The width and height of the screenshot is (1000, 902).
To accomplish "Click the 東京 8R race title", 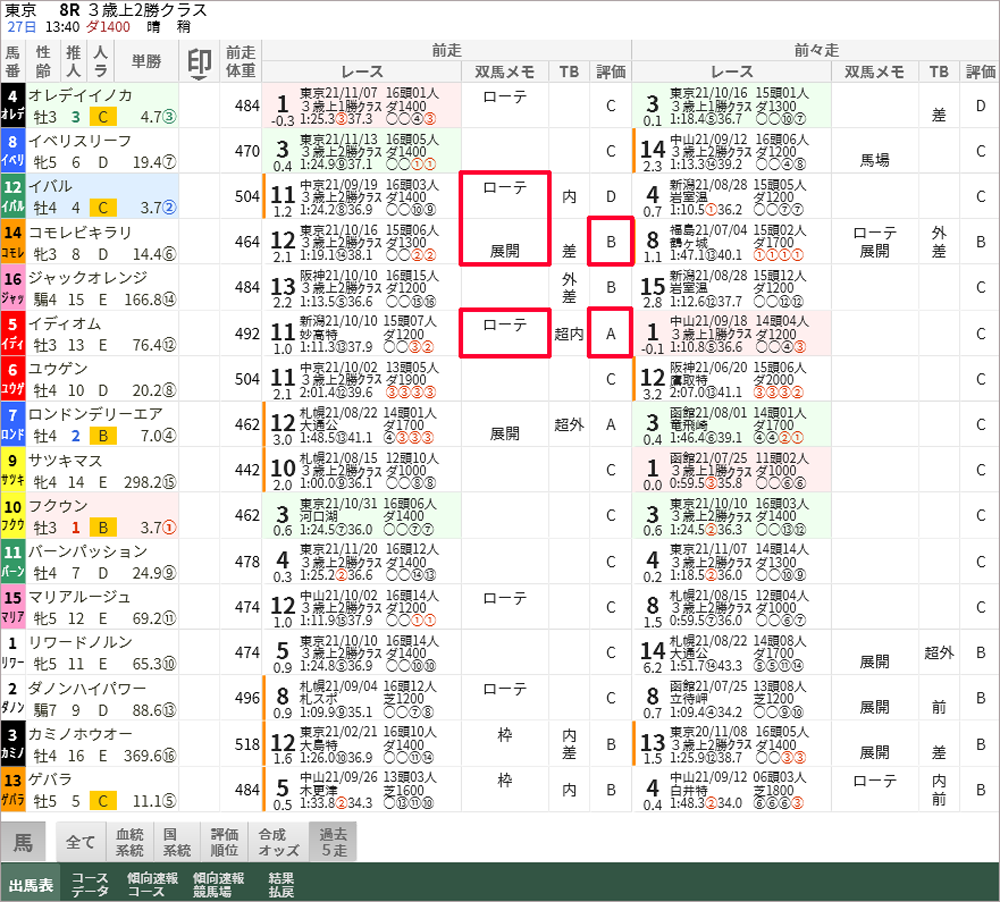I will (x=107, y=10).
